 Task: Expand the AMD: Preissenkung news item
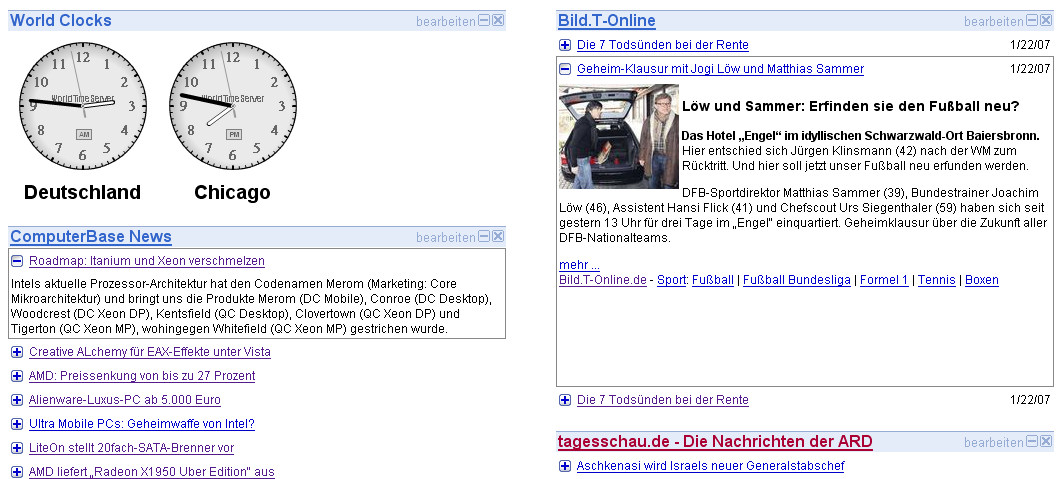pos(17,376)
